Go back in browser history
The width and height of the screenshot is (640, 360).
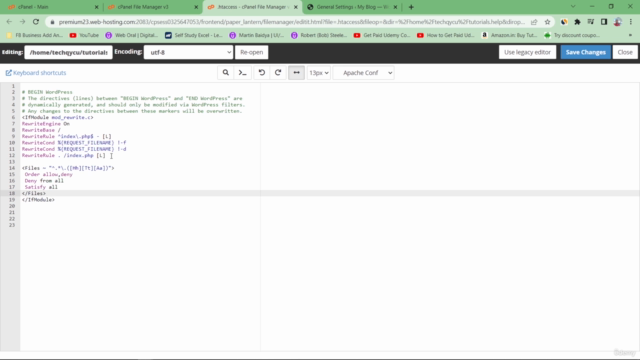(9, 22)
